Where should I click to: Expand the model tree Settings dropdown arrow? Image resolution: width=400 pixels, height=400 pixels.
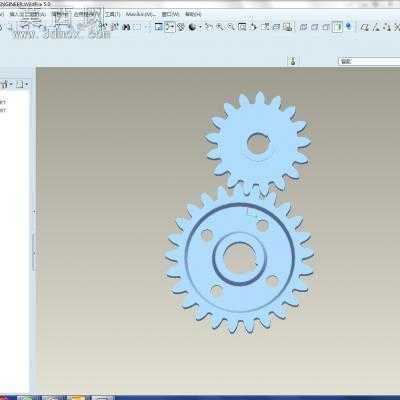27,85
